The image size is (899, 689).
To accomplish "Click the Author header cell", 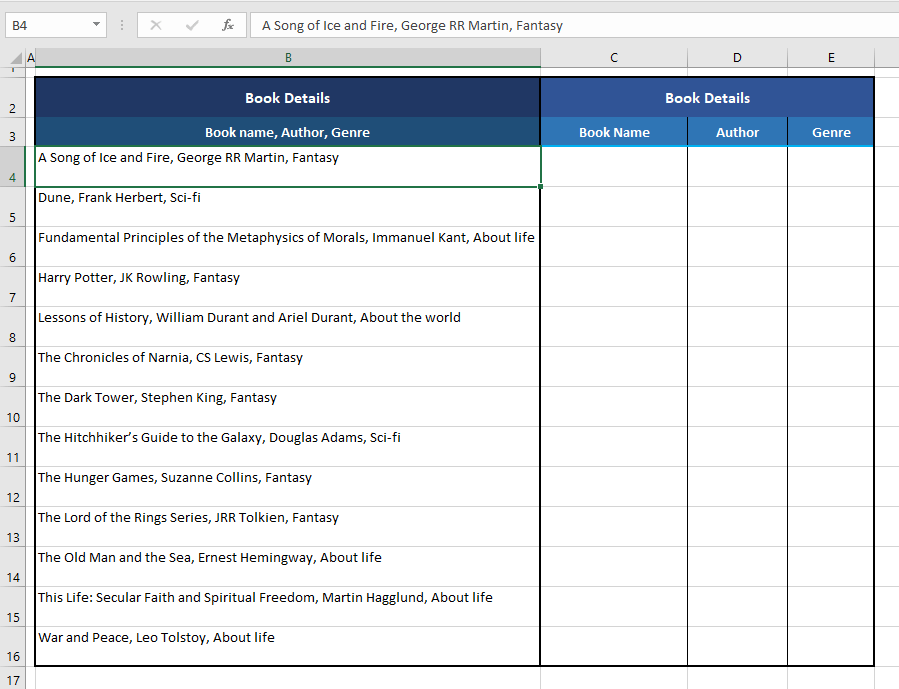I will point(737,131).
